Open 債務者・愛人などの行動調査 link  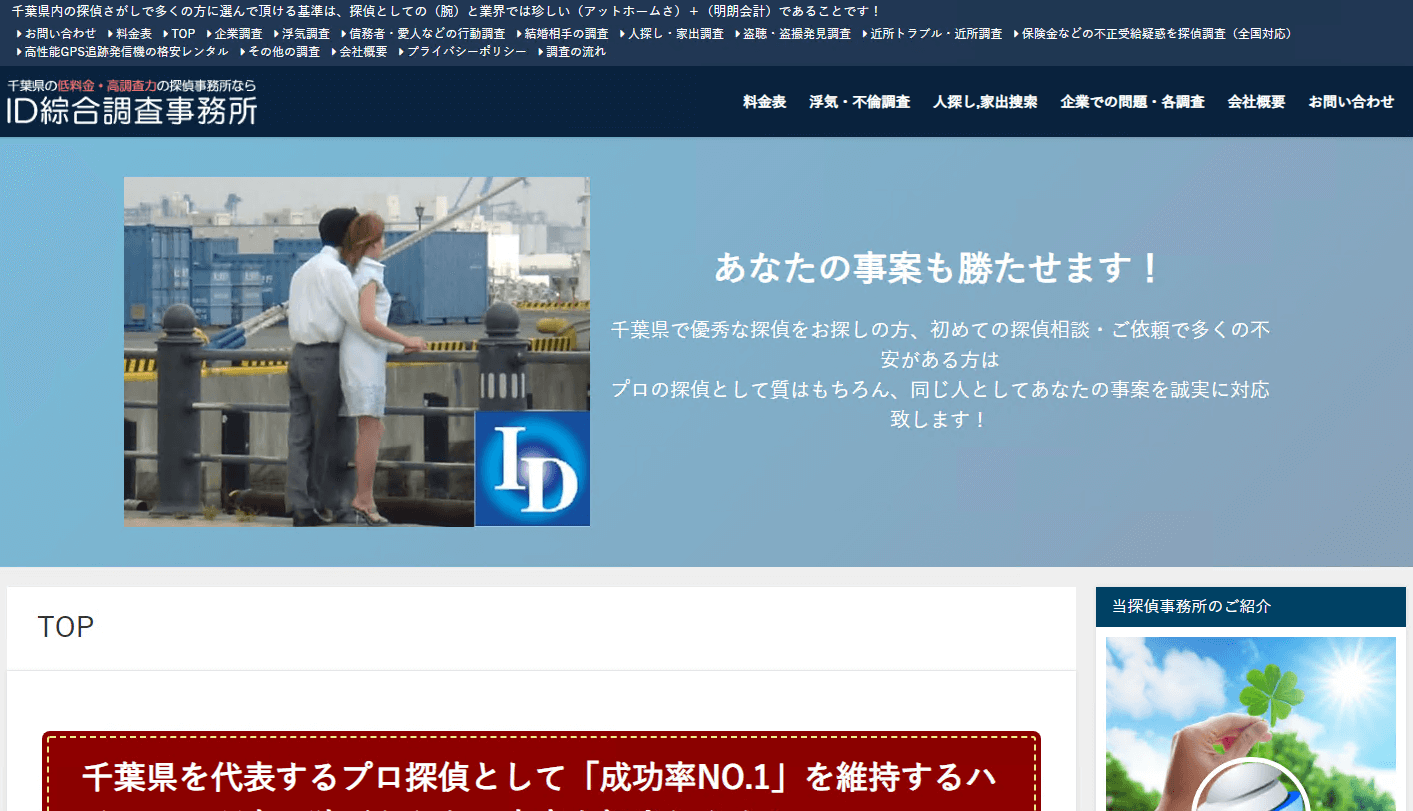click(427, 34)
